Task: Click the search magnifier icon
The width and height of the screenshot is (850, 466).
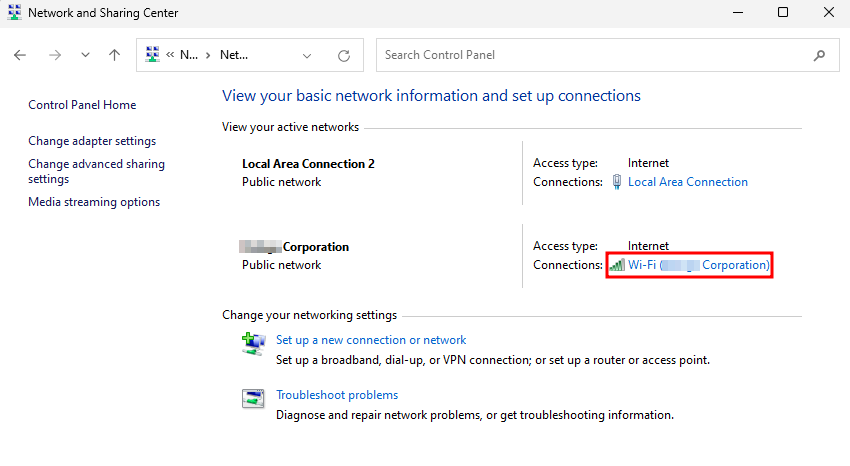Action: (x=820, y=56)
